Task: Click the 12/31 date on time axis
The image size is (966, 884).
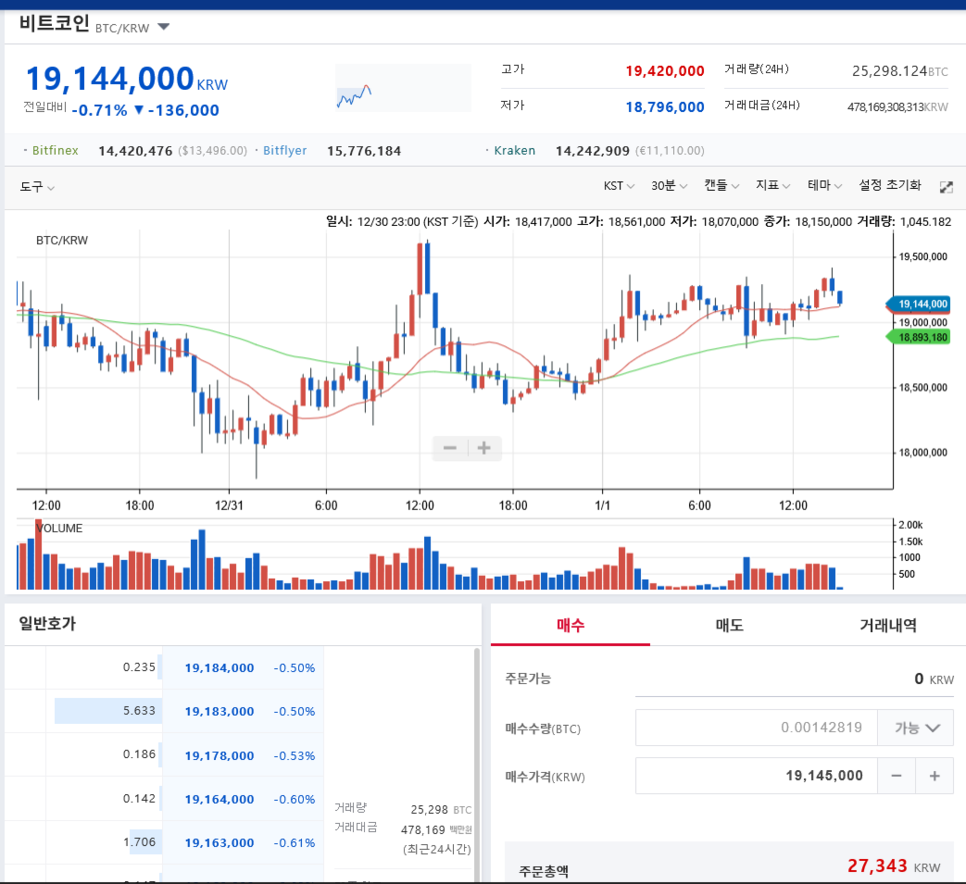Action: [x=229, y=506]
